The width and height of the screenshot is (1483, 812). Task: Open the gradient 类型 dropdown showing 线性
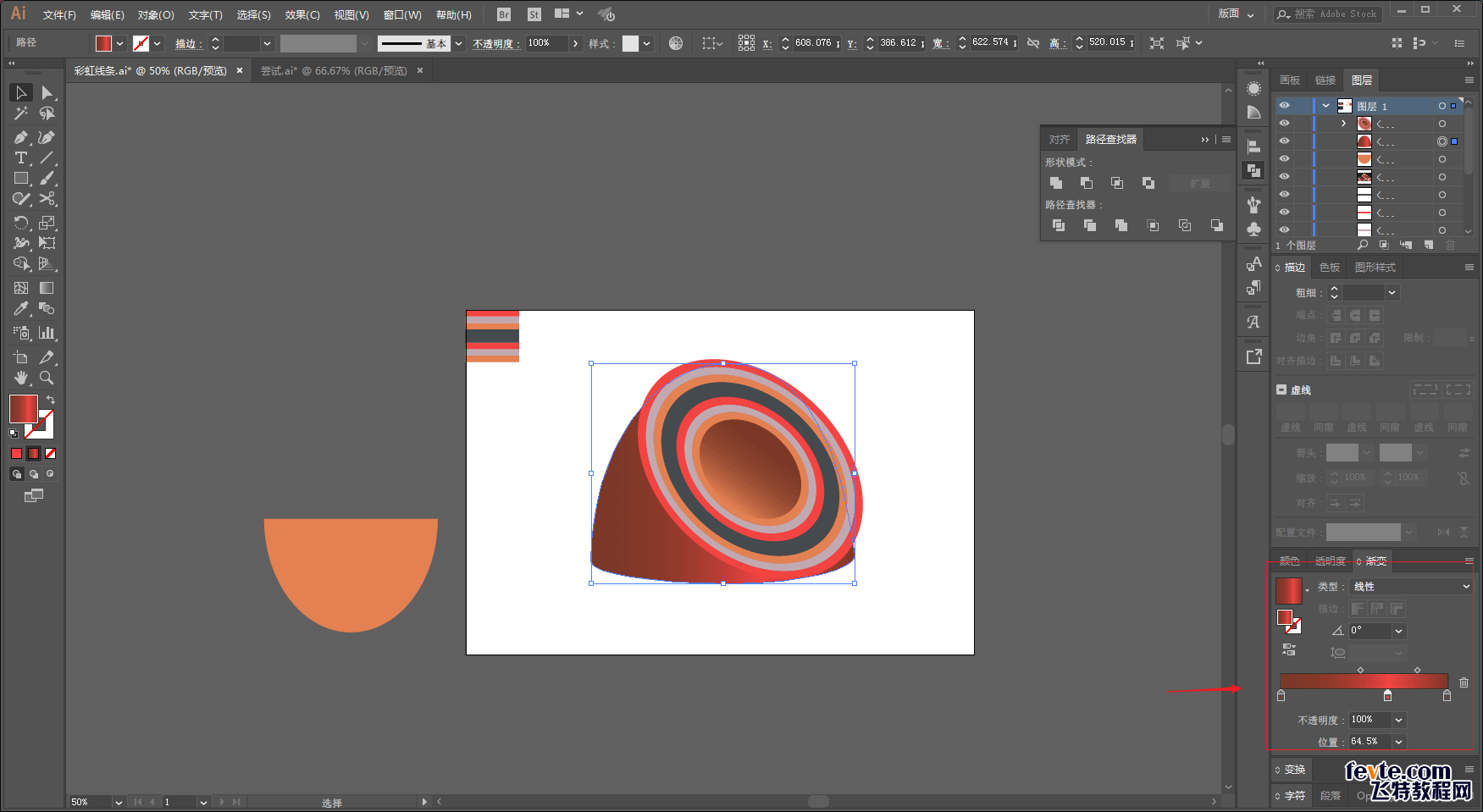(x=1410, y=586)
